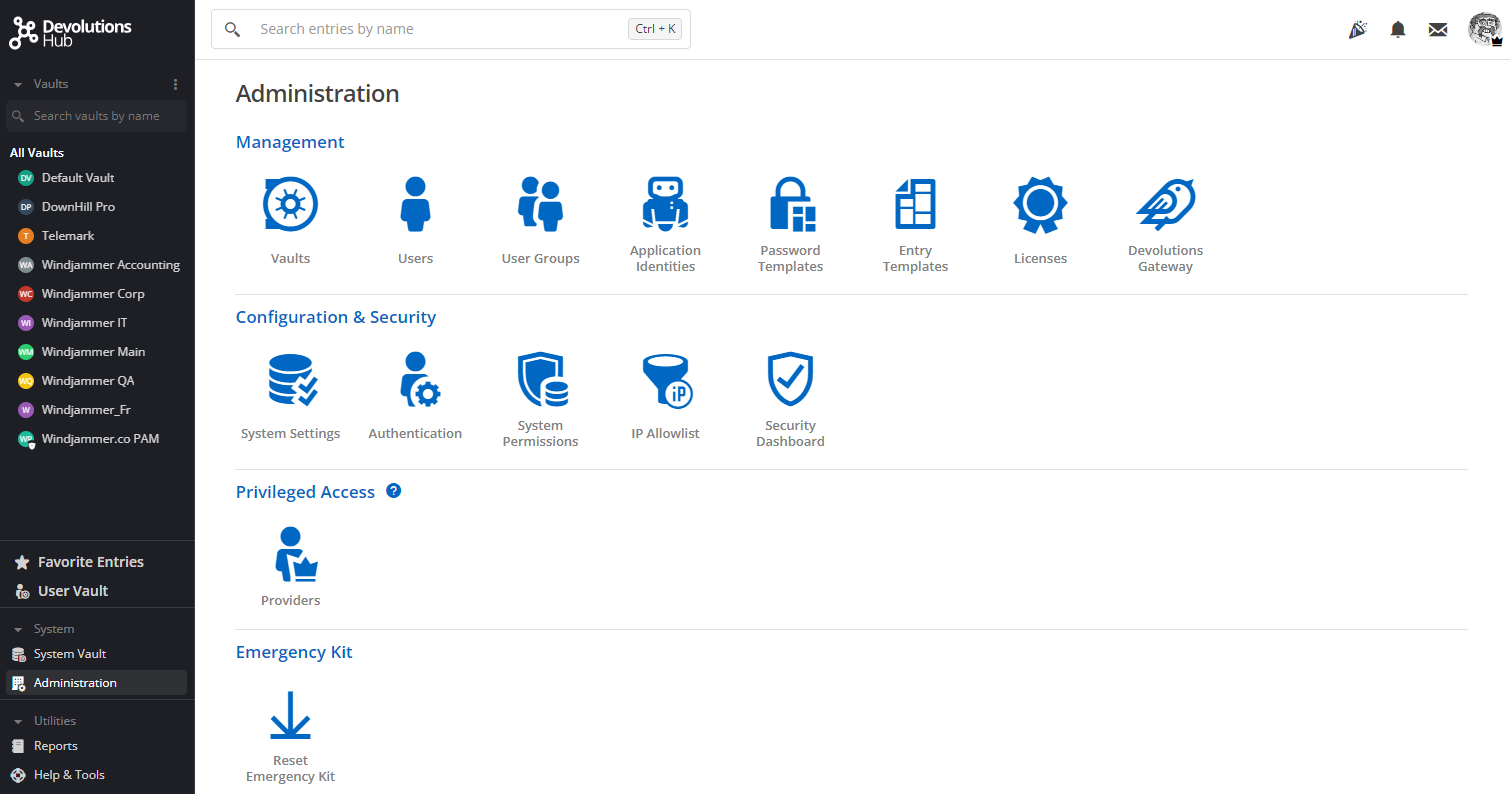Open Security Dashboard shield icon
Screen dimensions: 1510x794
click(790, 380)
